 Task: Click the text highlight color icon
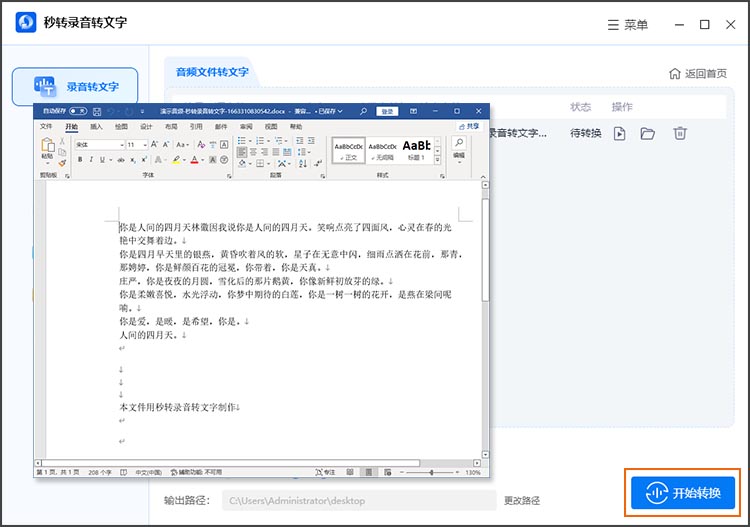tap(176, 159)
